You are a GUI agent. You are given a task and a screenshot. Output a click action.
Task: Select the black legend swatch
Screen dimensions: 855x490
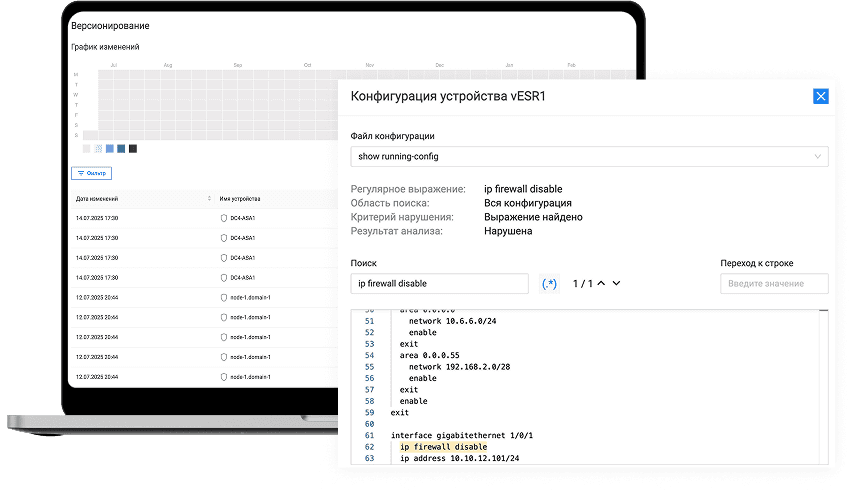pos(133,149)
